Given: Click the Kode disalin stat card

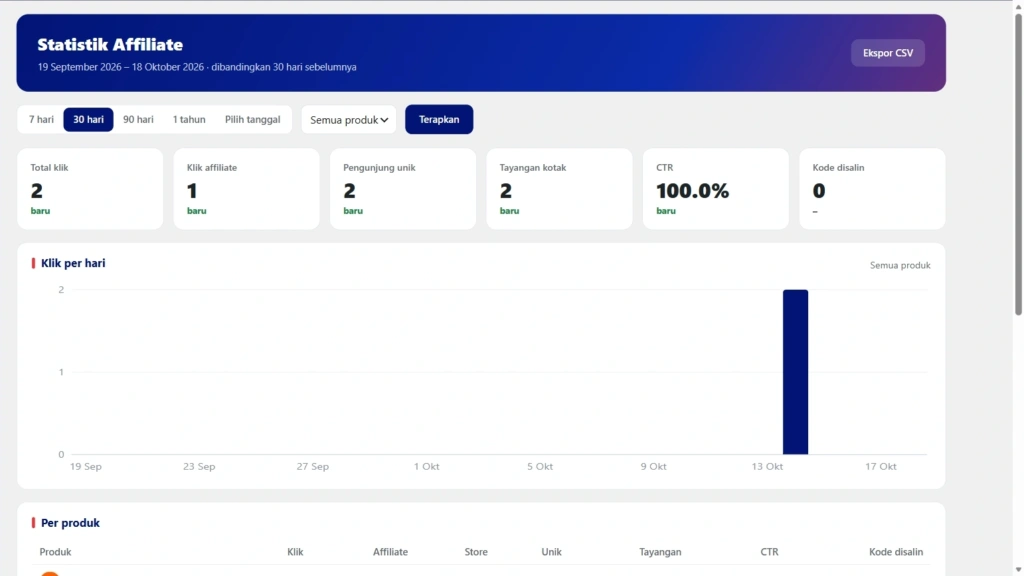Looking at the screenshot, I should [x=872, y=189].
